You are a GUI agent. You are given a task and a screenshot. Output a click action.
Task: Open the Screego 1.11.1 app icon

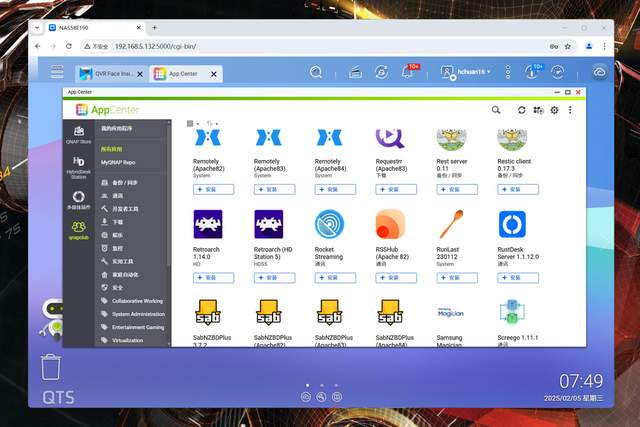pos(512,312)
